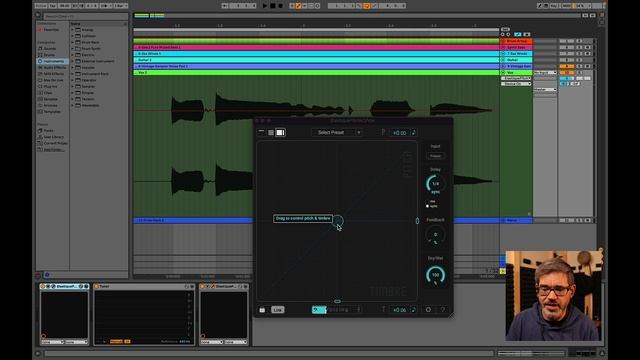Click the pitch and timbre XY puck
640x360 pixels.
point(338,221)
